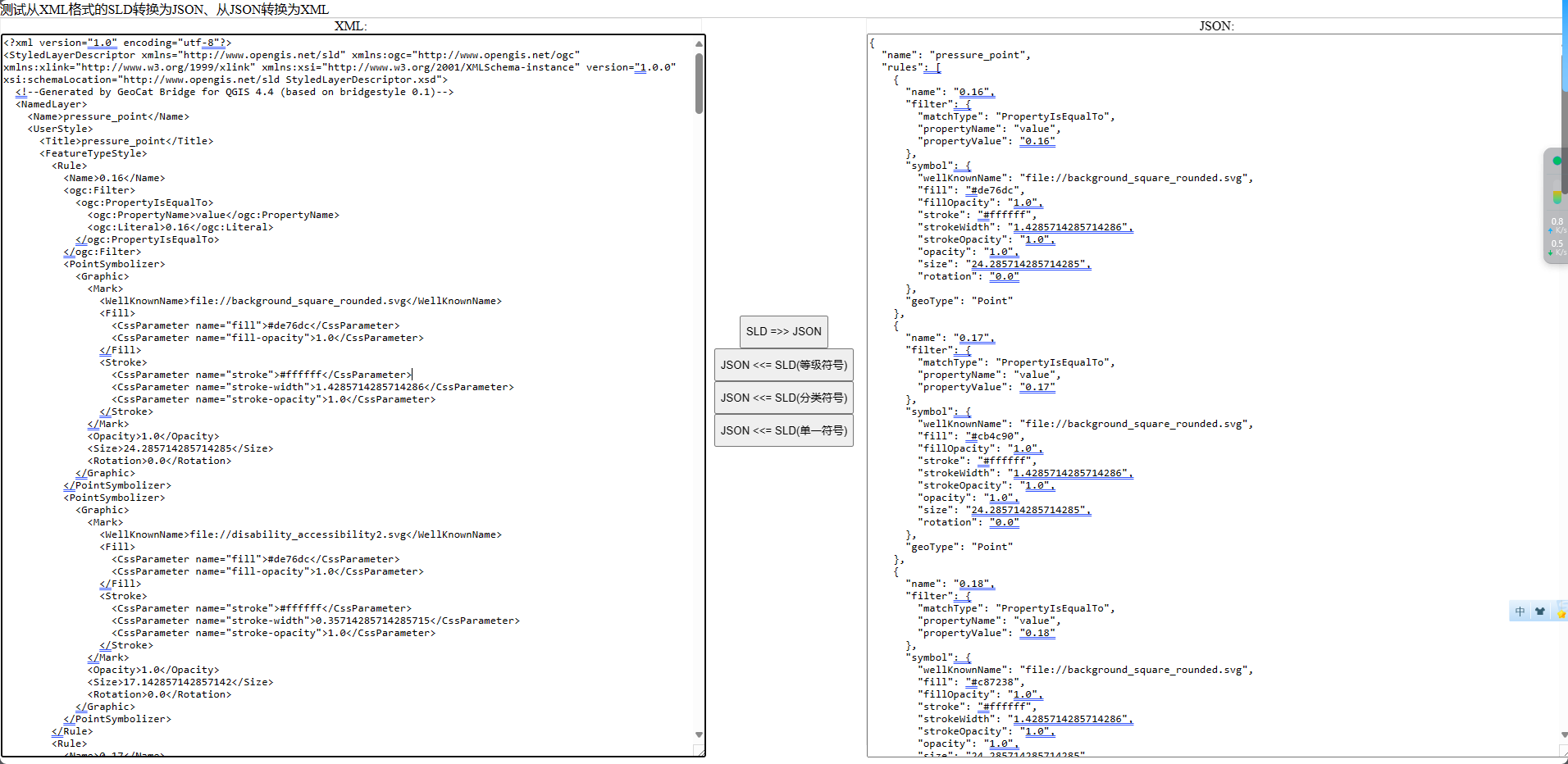Click JSON <<= SLD(分类符号) button
The height and width of the screenshot is (764, 1568).
point(783,398)
